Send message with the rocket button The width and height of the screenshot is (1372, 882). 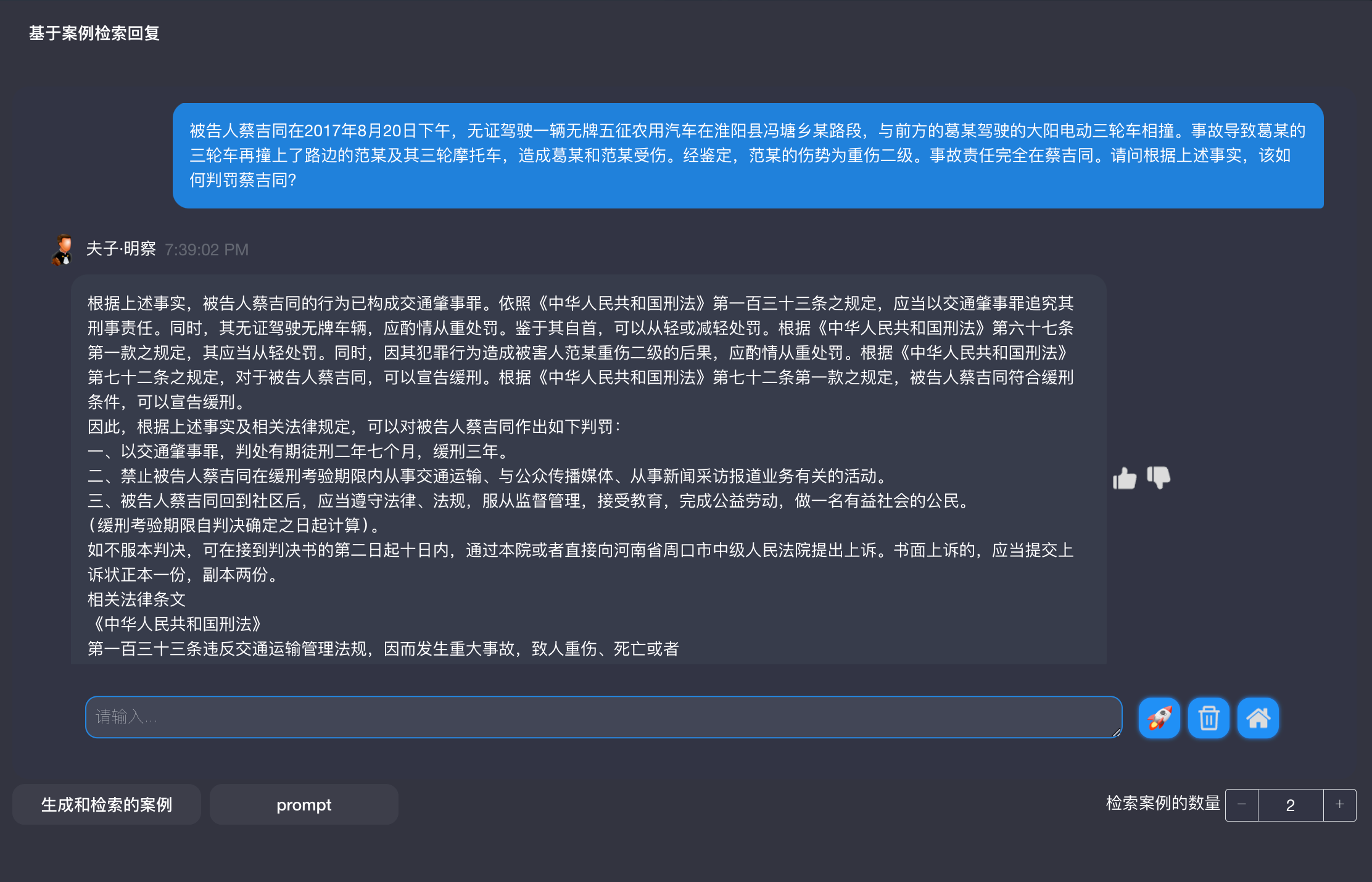pyautogui.click(x=1159, y=718)
